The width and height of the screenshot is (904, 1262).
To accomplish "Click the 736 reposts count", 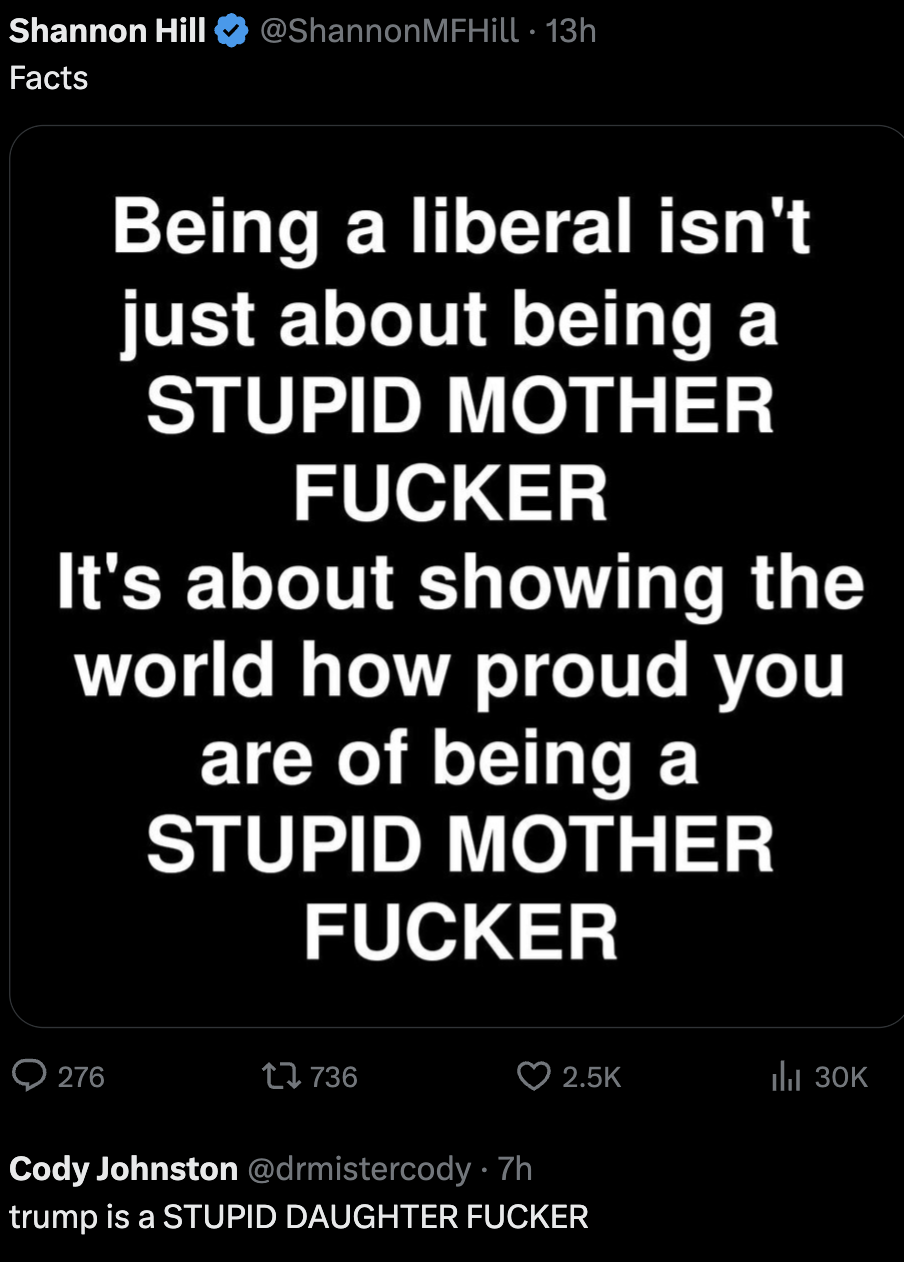I will (334, 1077).
